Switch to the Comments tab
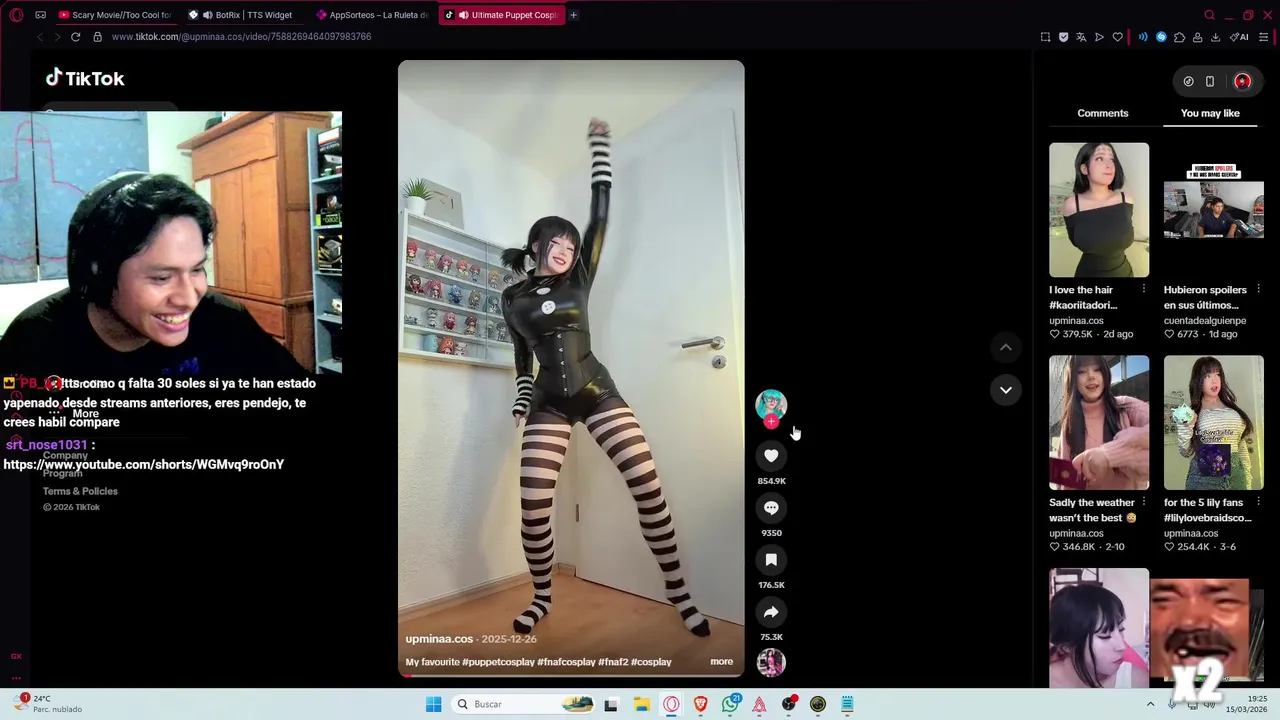 [x=1102, y=113]
